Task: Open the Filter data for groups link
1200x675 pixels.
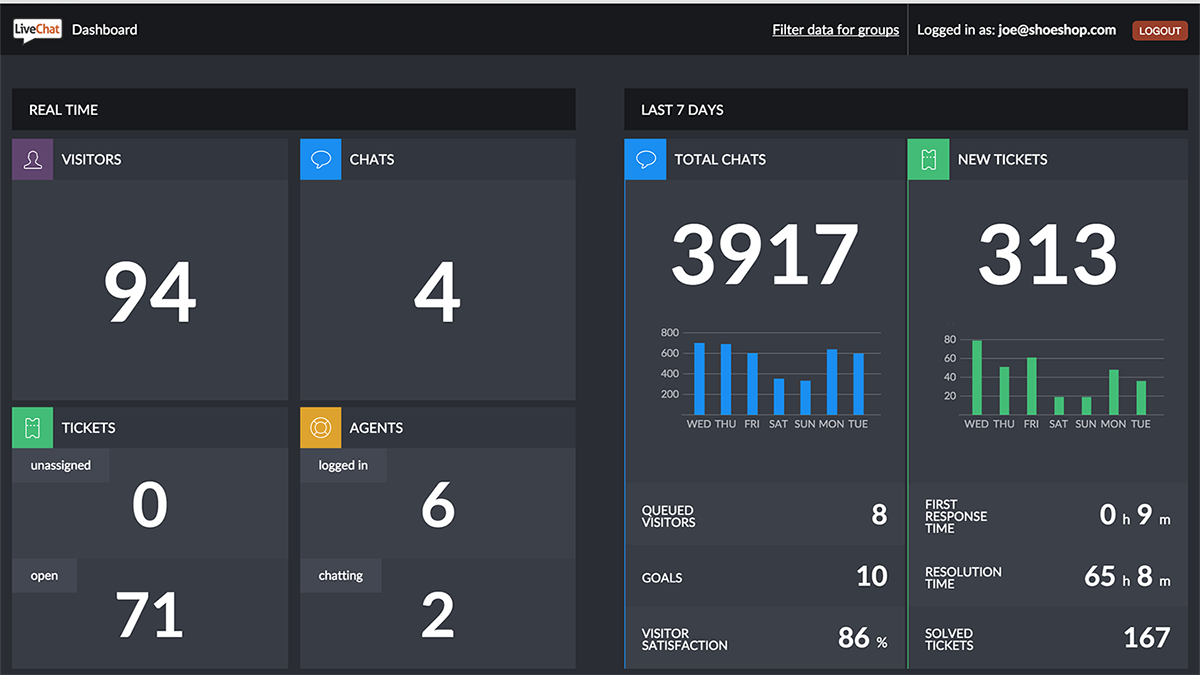Action: (x=835, y=30)
